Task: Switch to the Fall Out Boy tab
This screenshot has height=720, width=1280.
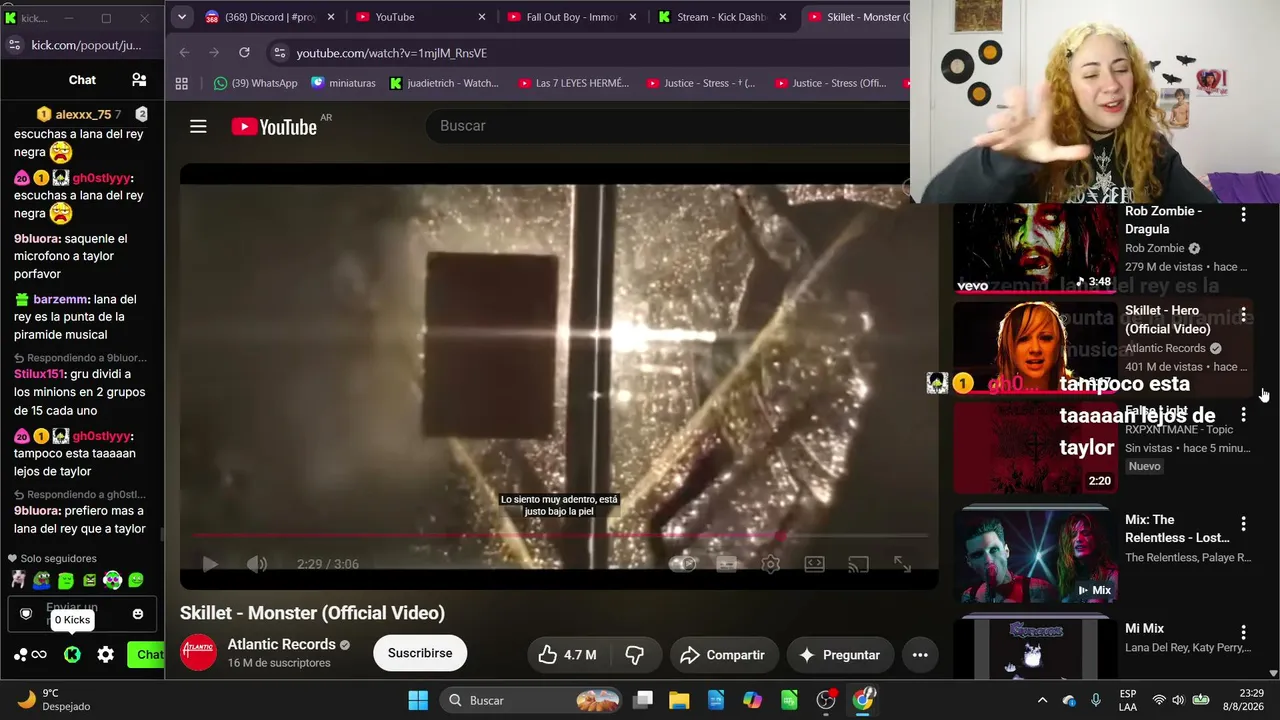Action: (x=572, y=17)
